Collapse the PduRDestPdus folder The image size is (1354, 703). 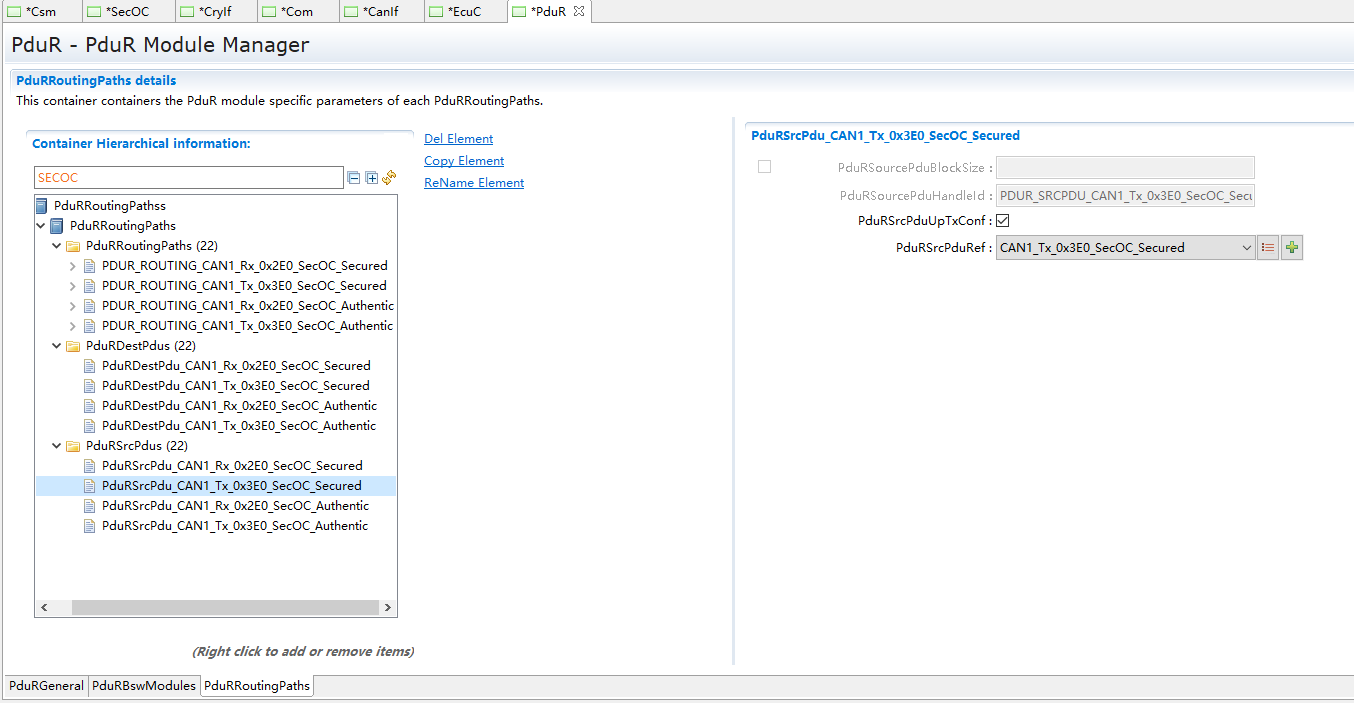click(57, 346)
